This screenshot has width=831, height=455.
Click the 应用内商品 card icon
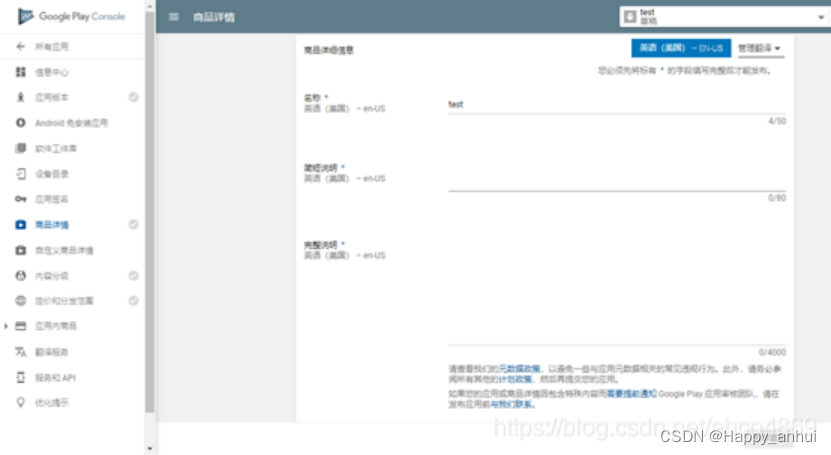click(21, 326)
